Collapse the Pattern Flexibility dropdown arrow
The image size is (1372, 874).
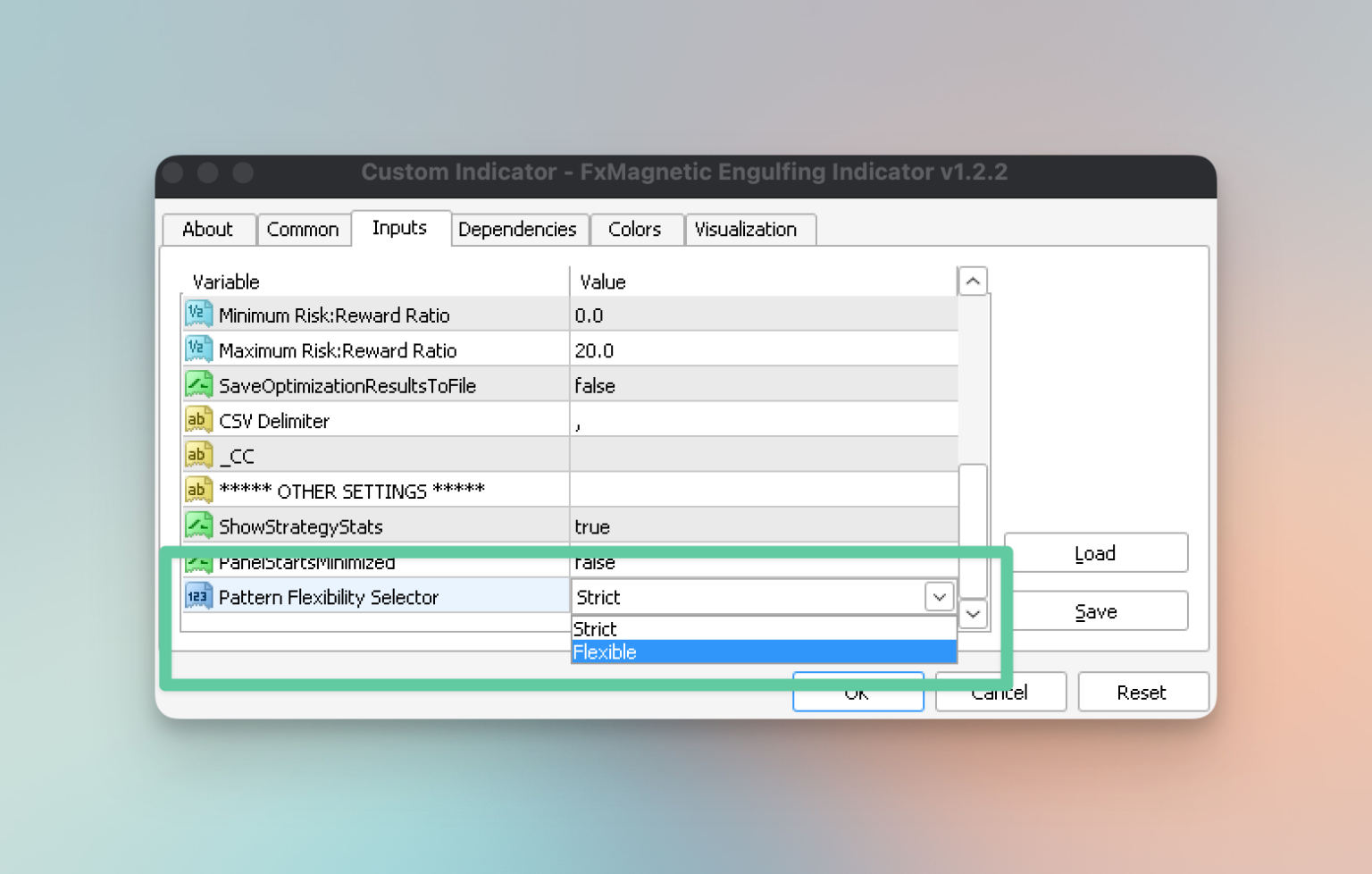coord(939,597)
